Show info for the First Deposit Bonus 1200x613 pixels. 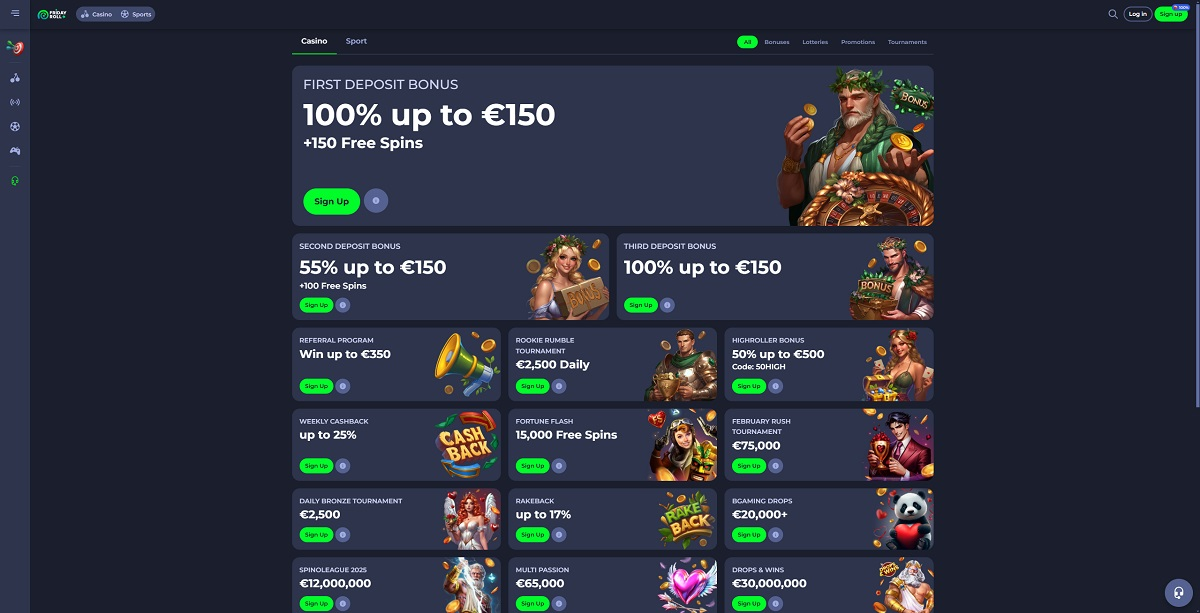pyautogui.click(x=376, y=201)
